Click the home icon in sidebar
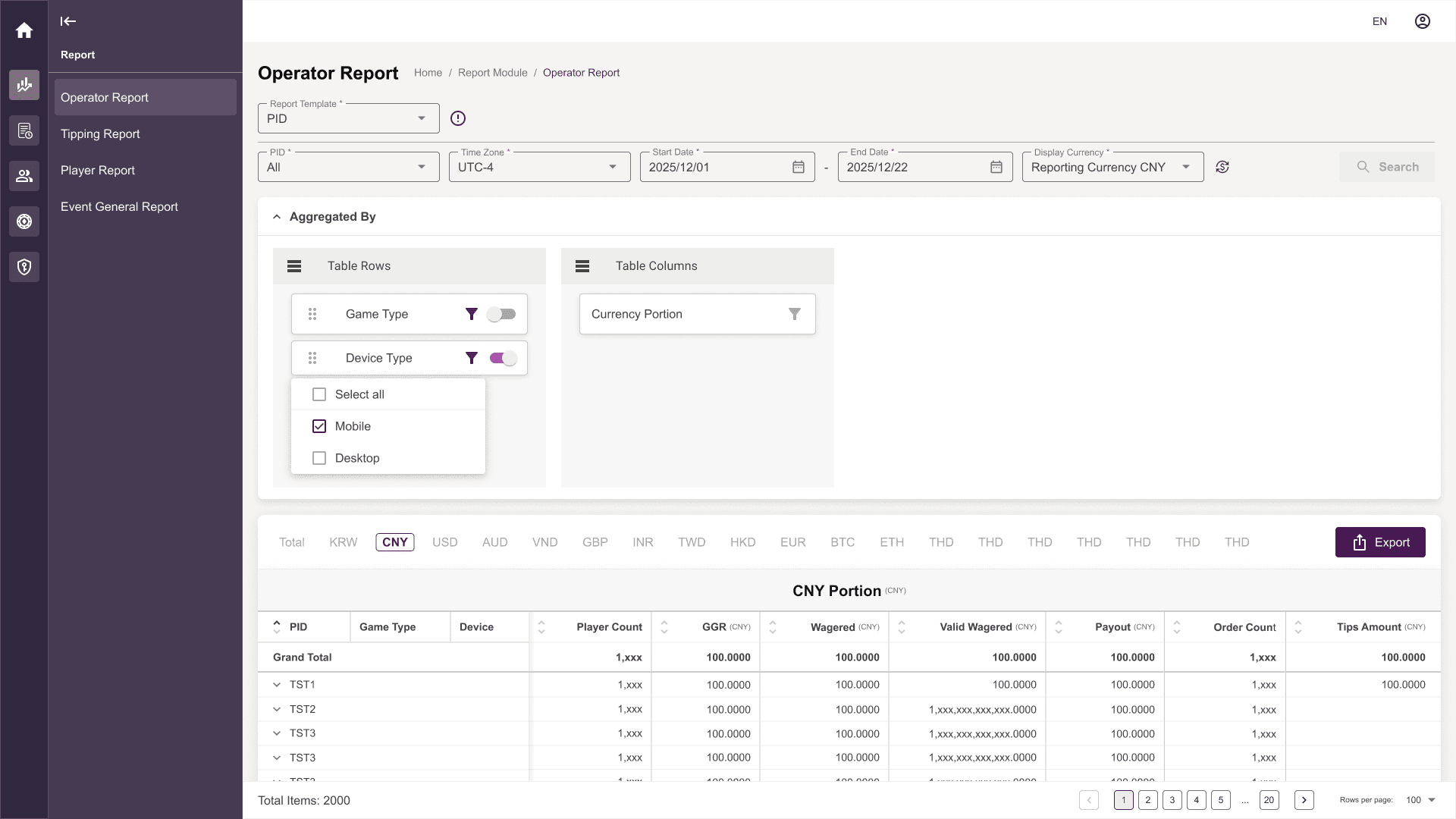Screen dimensions: 1456x819 [x=24, y=30]
